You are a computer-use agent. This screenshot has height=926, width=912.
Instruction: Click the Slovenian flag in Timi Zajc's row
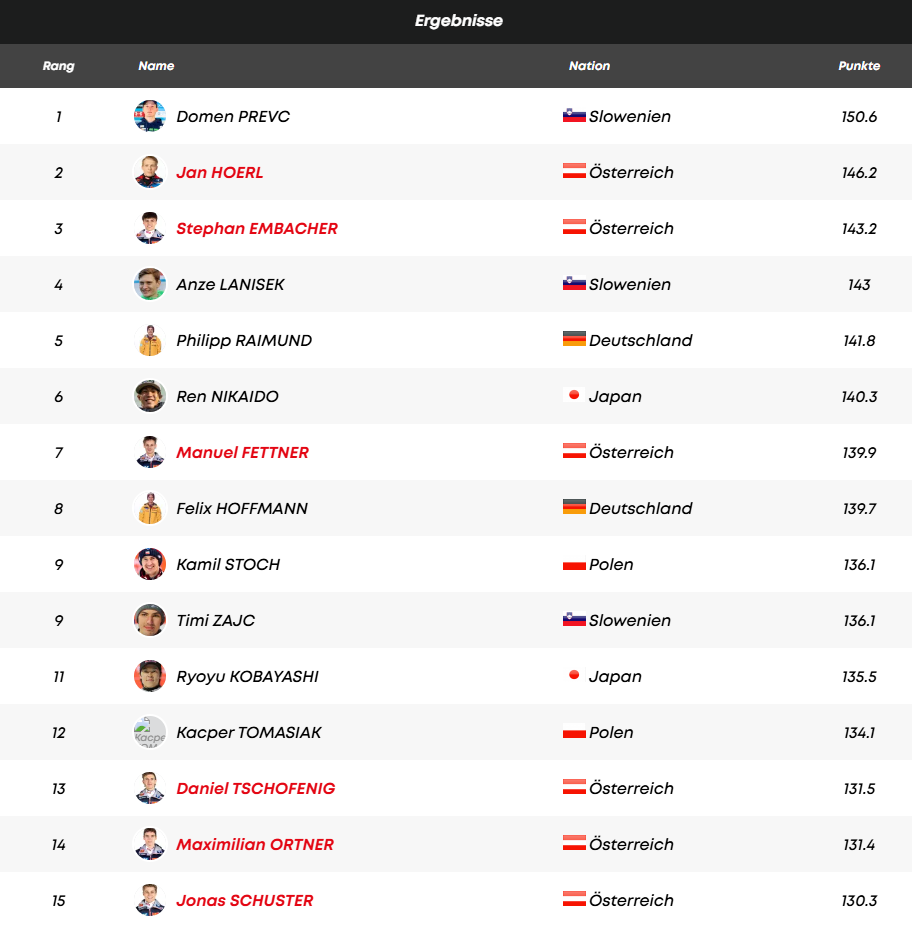click(574, 620)
